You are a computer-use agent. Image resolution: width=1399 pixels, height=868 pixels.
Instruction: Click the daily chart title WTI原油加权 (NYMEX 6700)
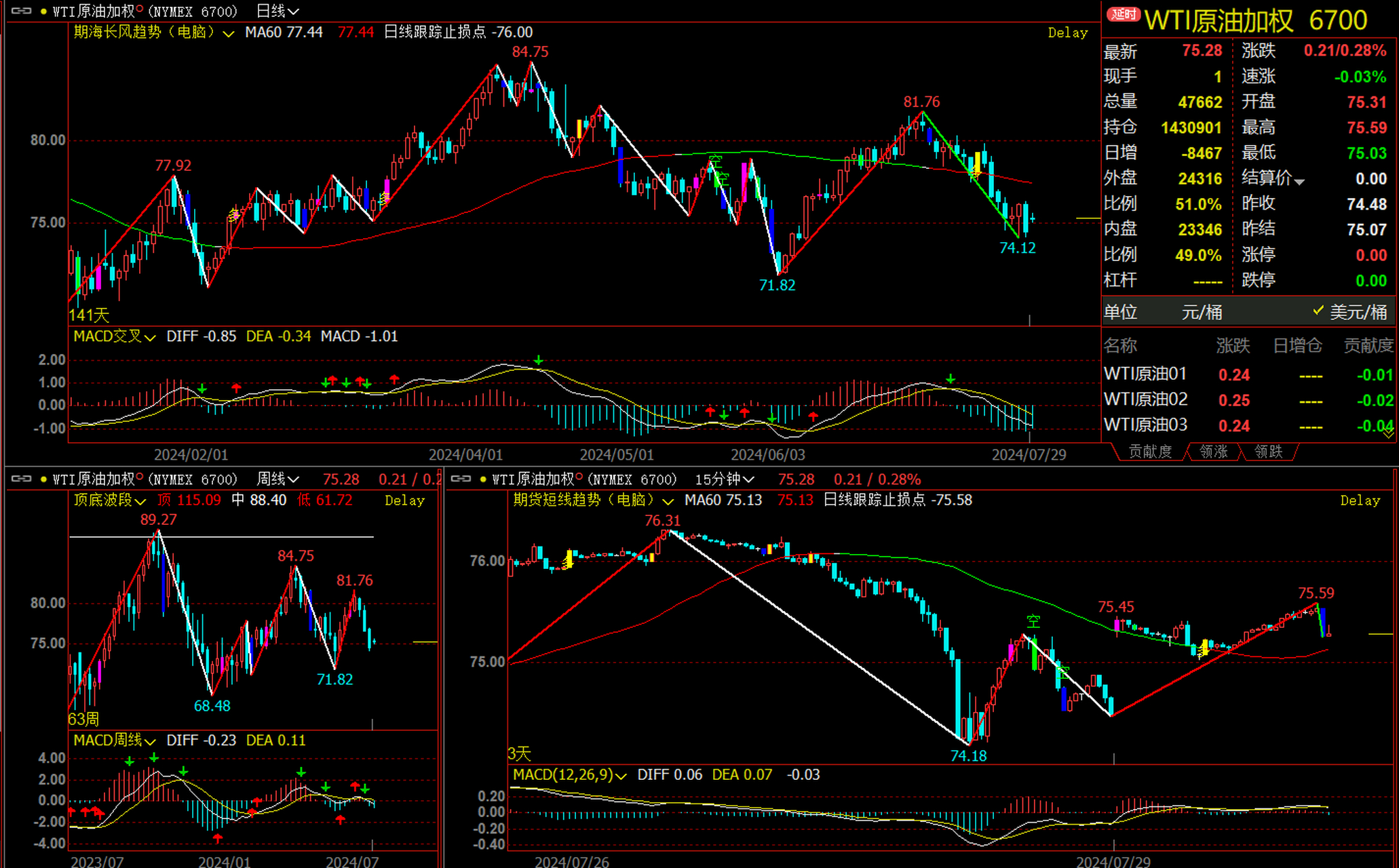pos(145,12)
